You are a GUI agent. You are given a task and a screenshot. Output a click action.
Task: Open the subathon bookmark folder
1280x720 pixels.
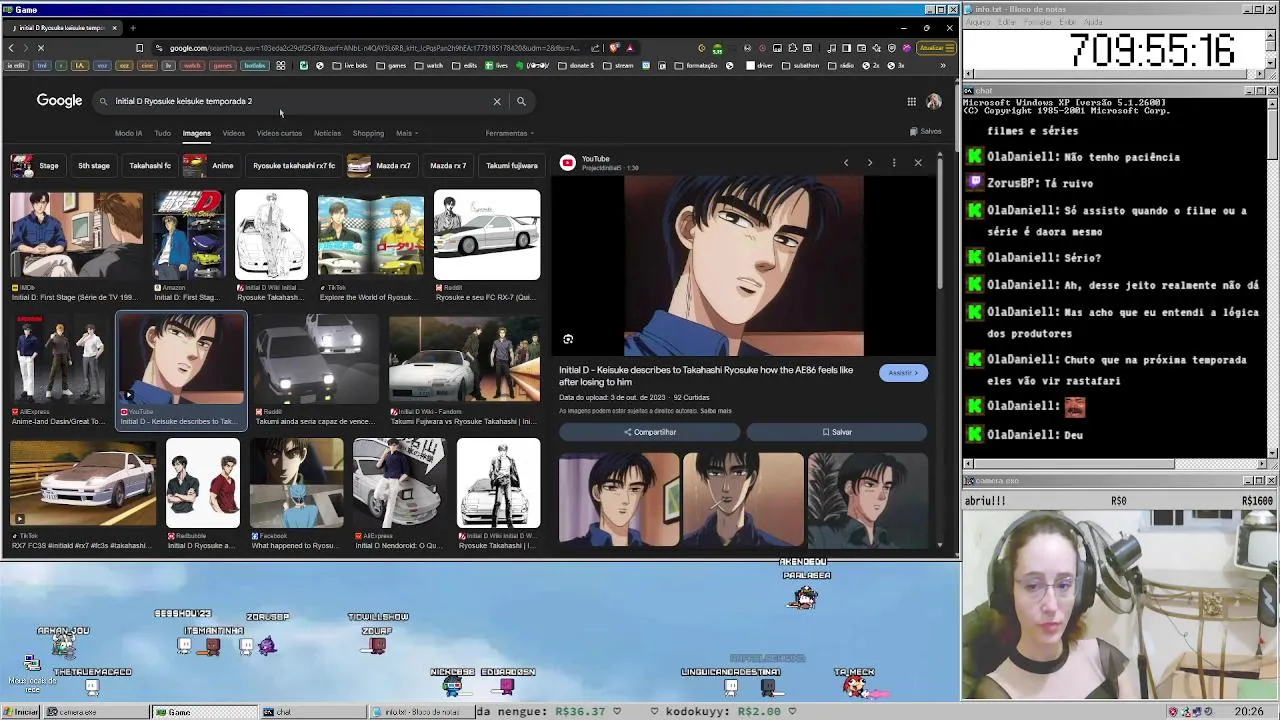(x=803, y=66)
